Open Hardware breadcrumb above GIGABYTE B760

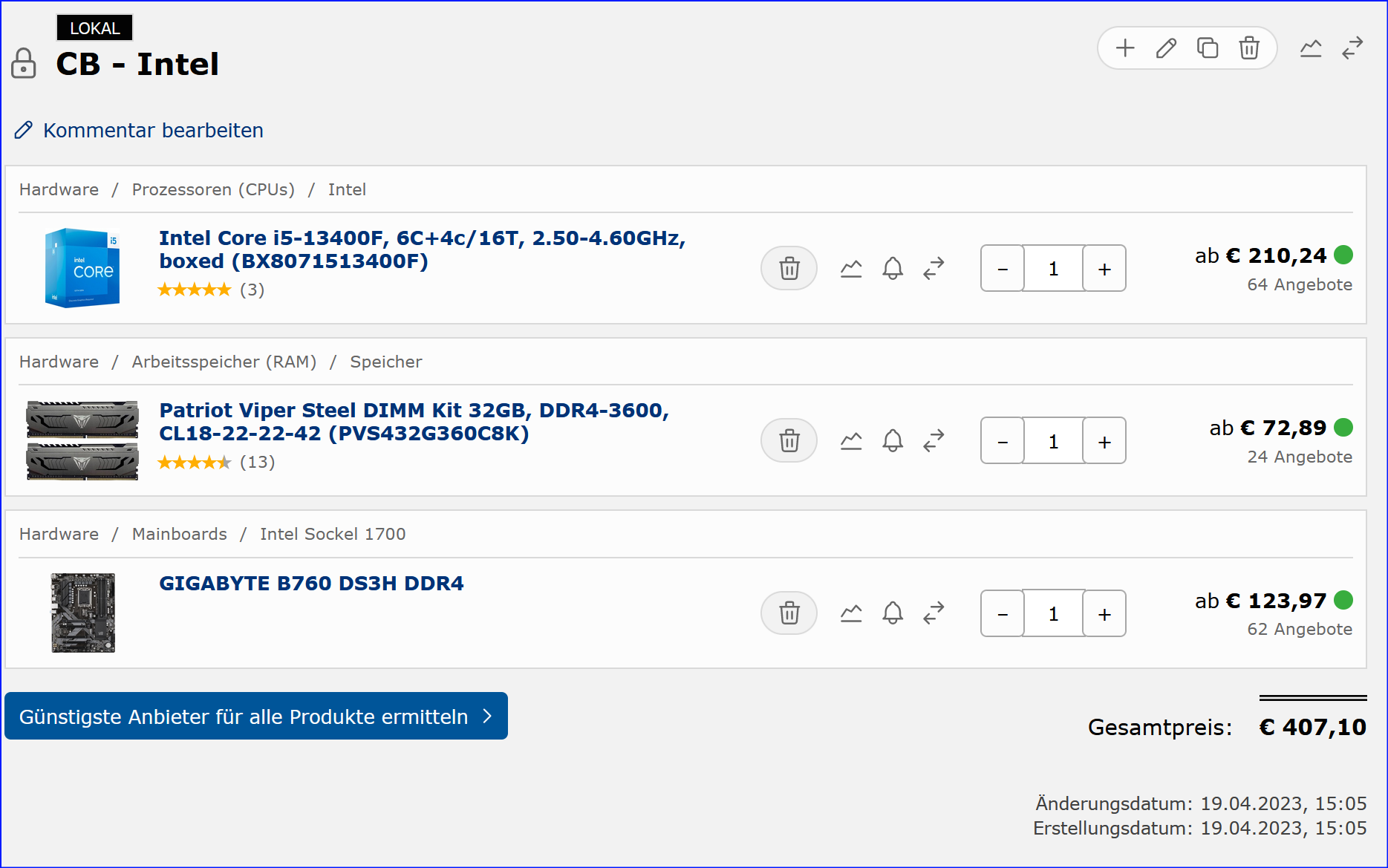59,534
